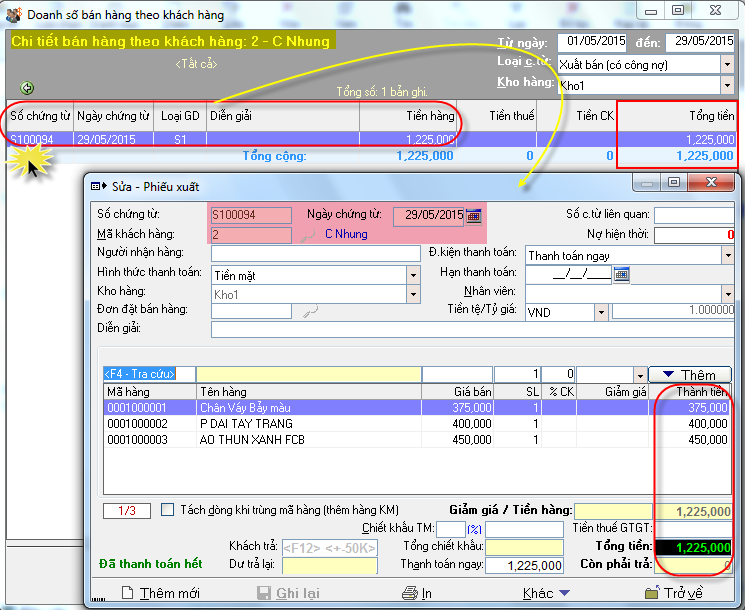
Task: Print the receipt with In button
Action: [x=417, y=593]
